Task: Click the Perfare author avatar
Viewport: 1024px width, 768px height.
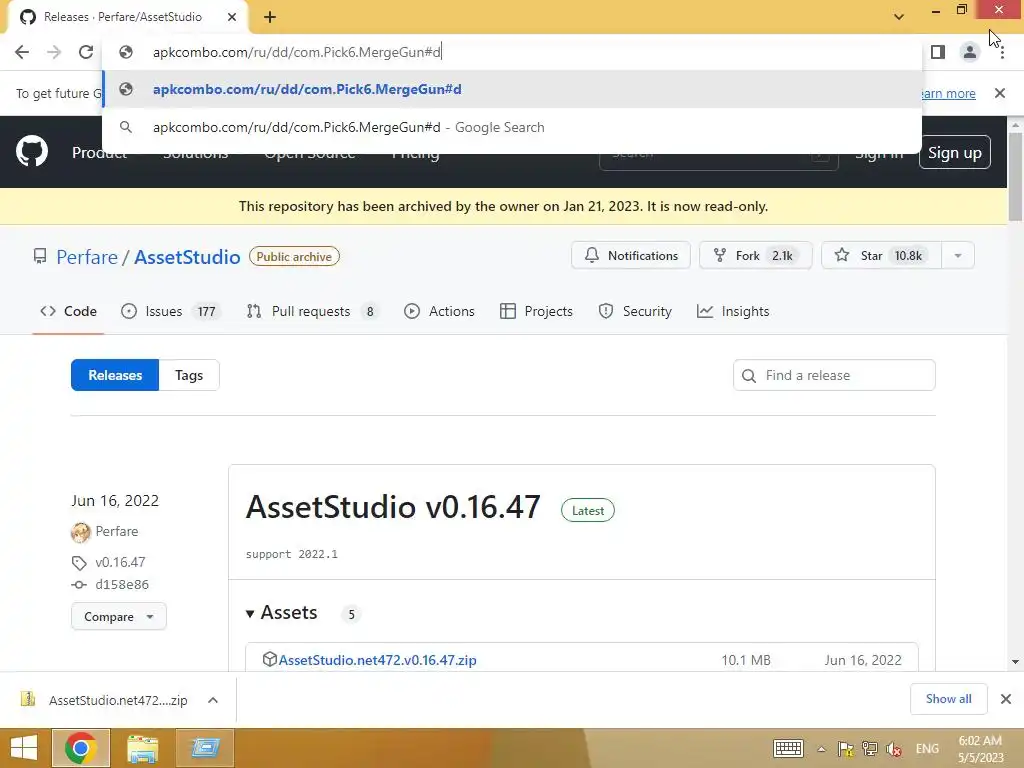Action: [x=80, y=532]
